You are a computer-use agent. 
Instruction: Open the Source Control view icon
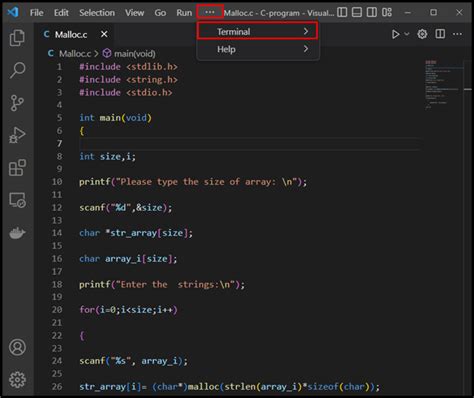17,103
